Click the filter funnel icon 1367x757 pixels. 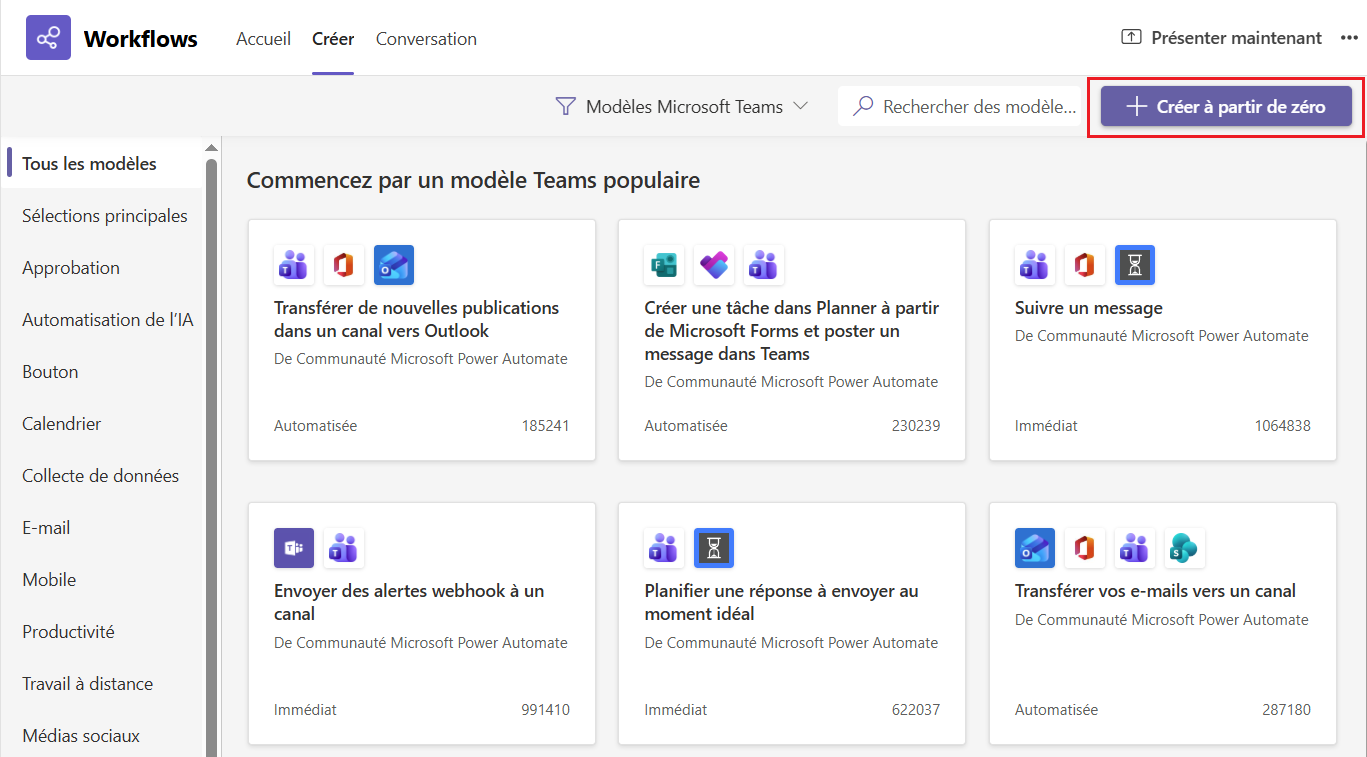(x=565, y=106)
